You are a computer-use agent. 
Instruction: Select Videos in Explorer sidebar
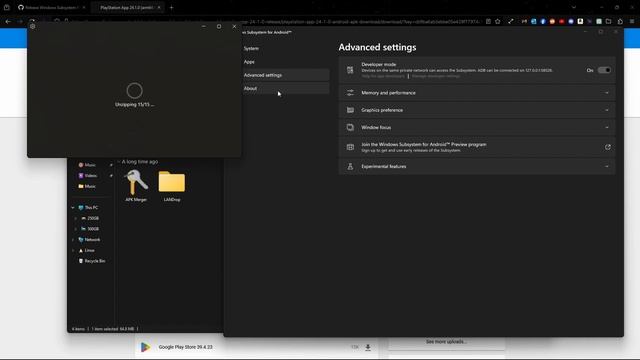[91, 176]
